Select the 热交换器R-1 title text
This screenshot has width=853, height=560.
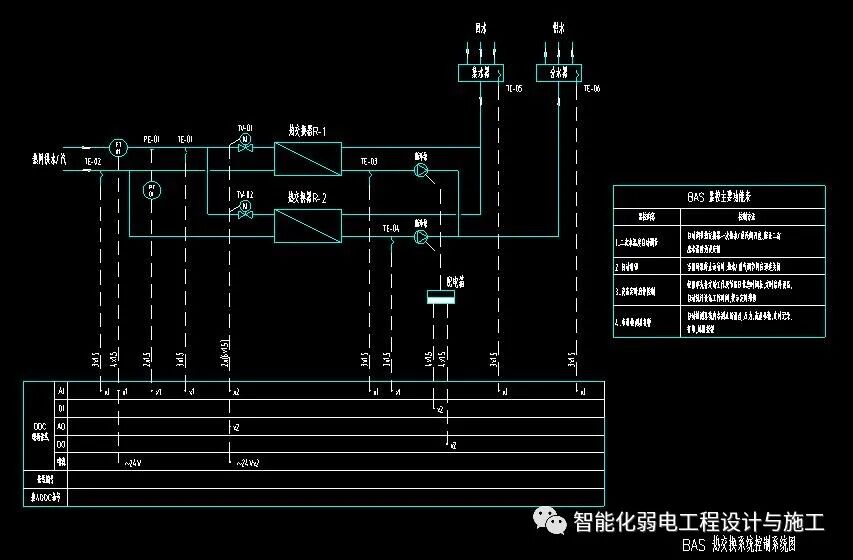point(307,131)
